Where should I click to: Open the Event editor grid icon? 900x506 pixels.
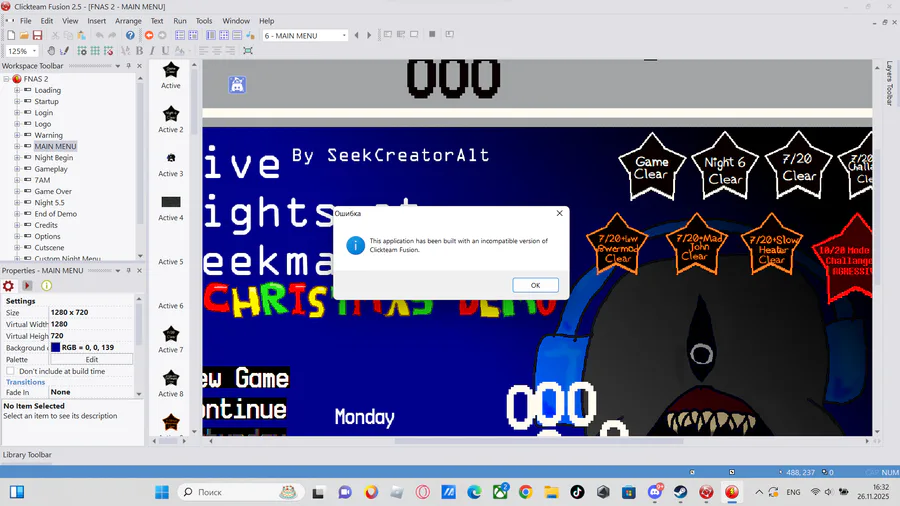(224, 36)
